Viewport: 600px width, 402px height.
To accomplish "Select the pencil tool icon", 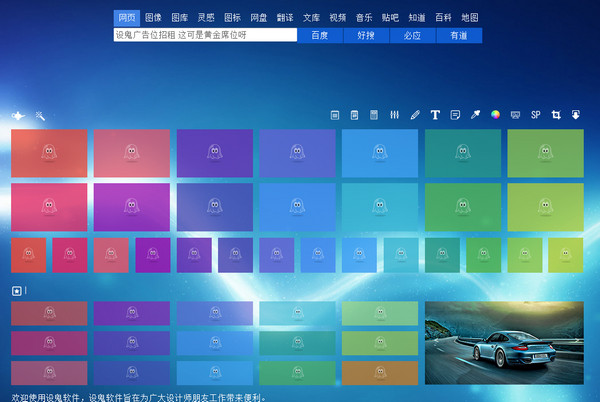I will [415, 115].
